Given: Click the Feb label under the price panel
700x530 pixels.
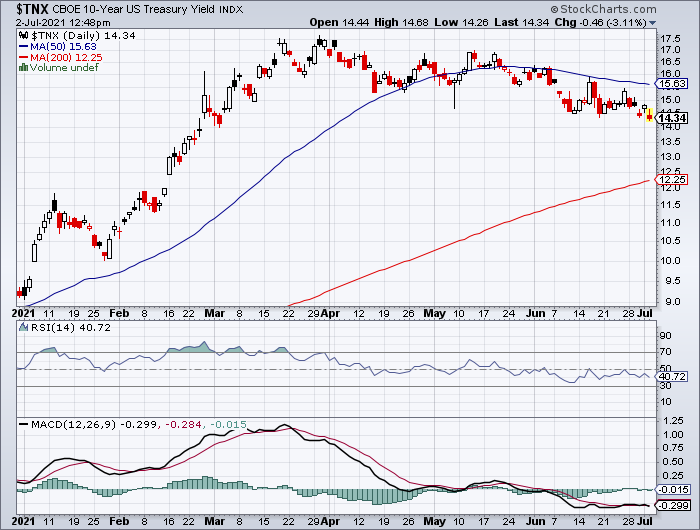Looking at the screenshot, I should tap(119, 313).
